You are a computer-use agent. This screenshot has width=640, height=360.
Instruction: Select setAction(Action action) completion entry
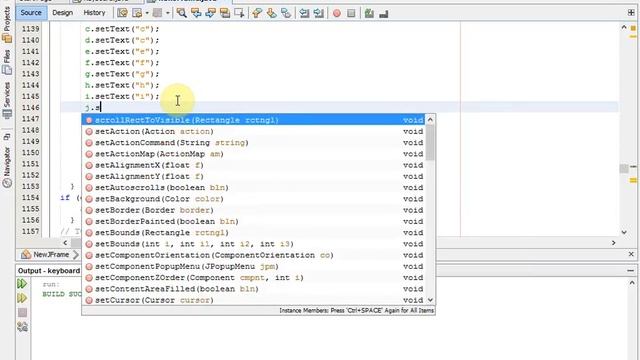pyautogui.click(x=253, y=131)
